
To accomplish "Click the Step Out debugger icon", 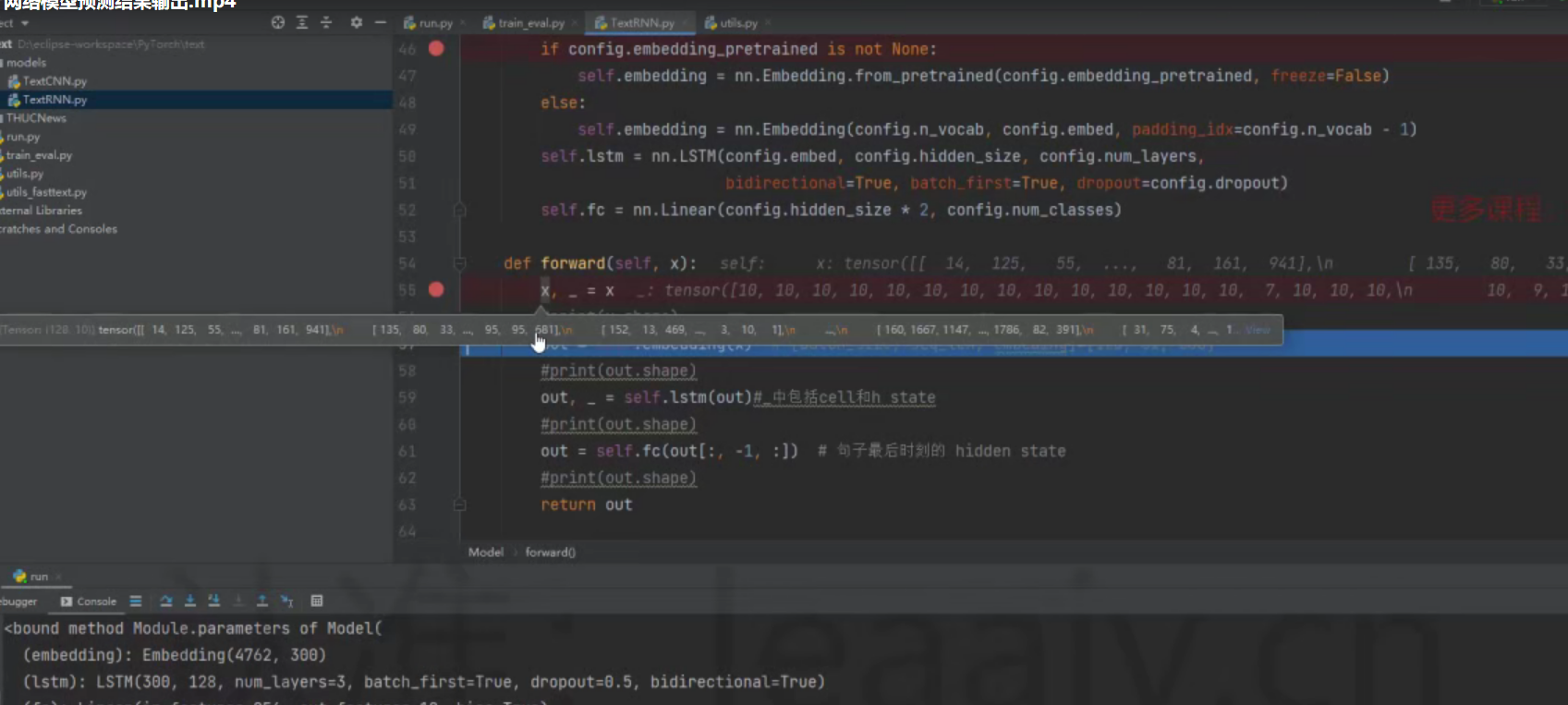I will pyautogui.click(x=262, y=602).
